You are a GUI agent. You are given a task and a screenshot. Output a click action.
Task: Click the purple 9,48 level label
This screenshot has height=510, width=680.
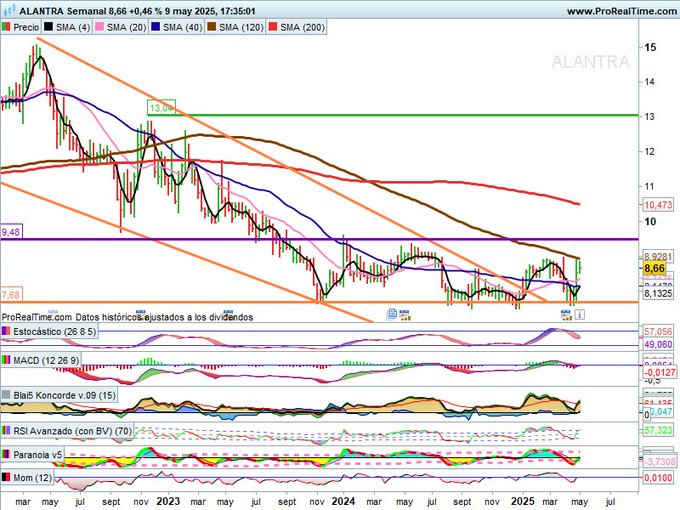[11, 232]
